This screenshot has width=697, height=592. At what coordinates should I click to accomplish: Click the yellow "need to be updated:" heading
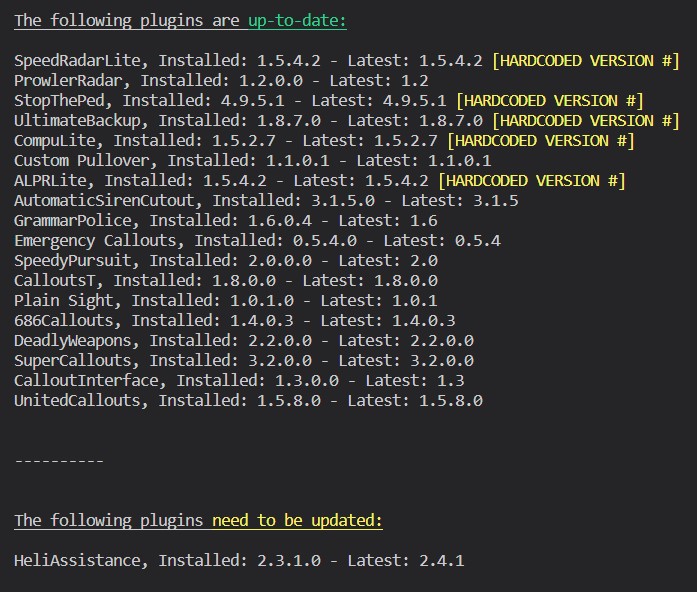pyautogui.click(x=297, y=521)
